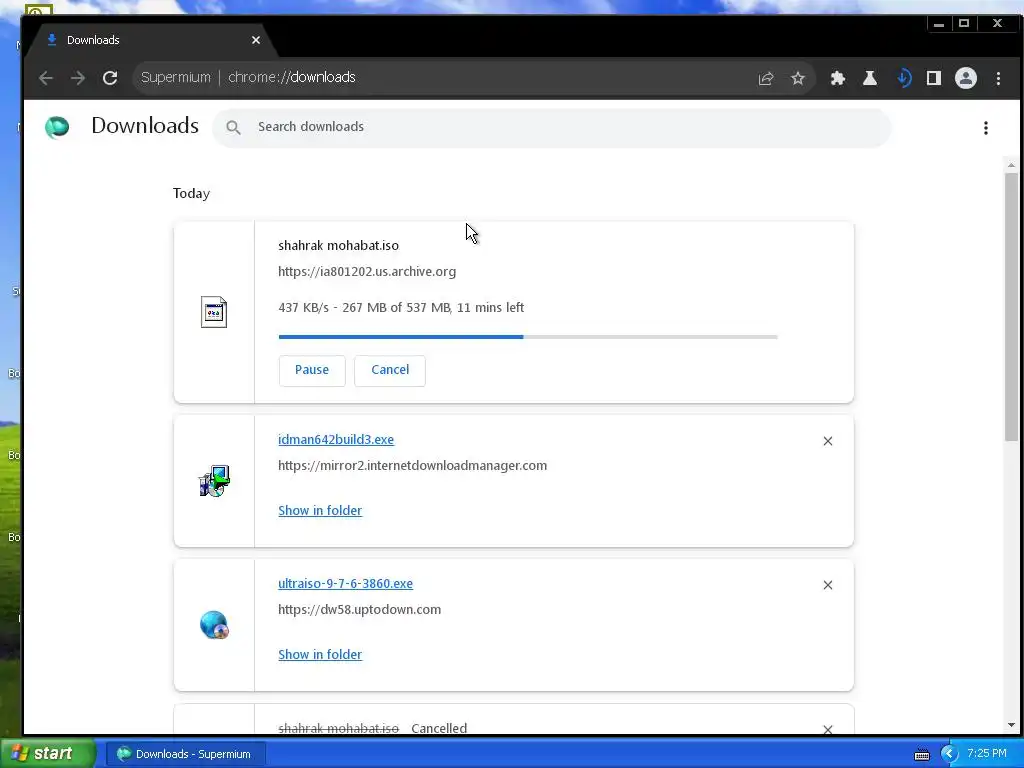Click the mirror2.internetdownloadmanager.com URL text
Viewport: 1024px width, 768px height.
click(413, 466)
